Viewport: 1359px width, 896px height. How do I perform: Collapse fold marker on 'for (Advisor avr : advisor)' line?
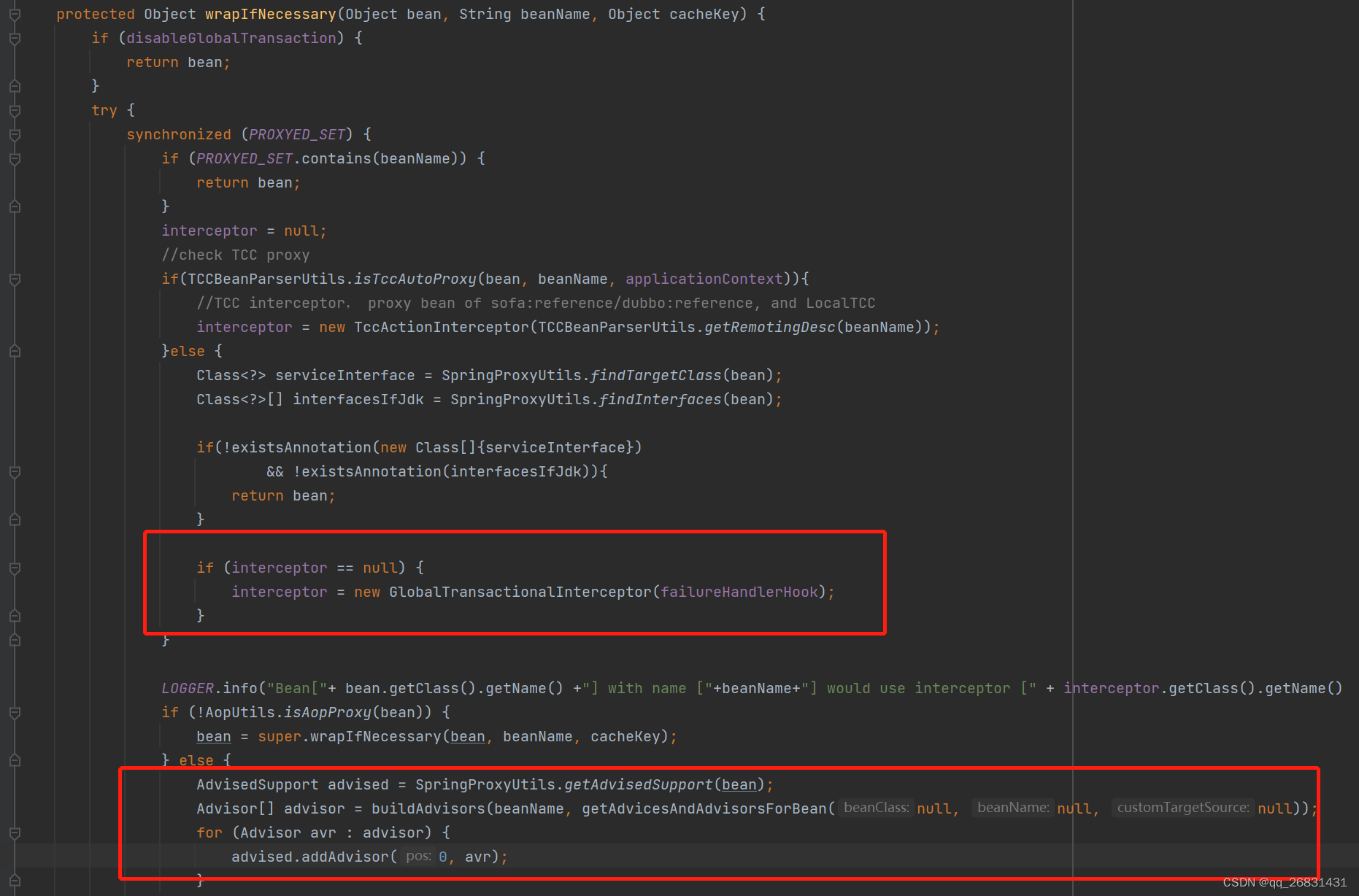tap(15, 833)
